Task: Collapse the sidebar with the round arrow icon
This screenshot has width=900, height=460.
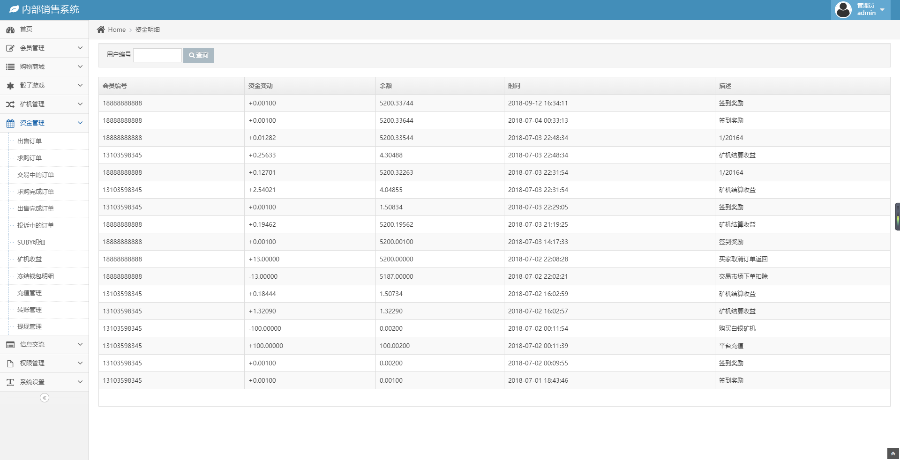Action: (x=44, y=398)
